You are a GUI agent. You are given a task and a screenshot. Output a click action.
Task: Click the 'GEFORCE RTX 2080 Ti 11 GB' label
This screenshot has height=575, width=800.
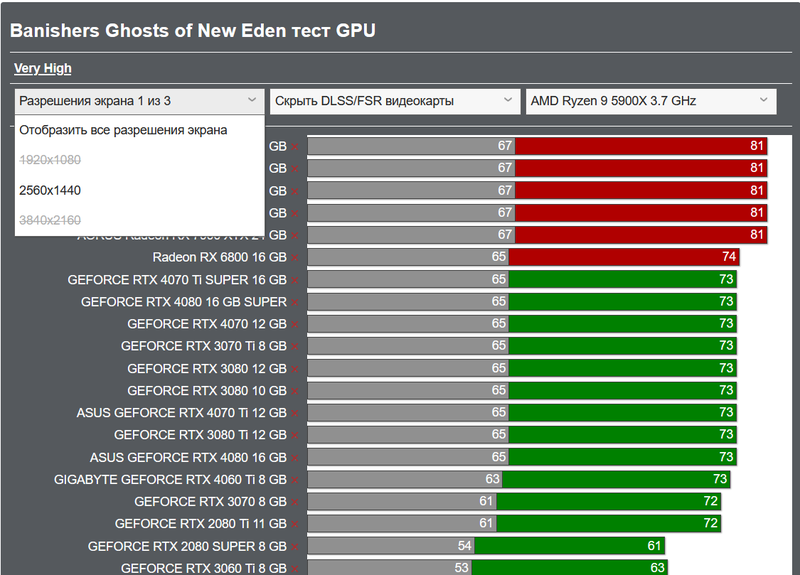point(201,524)
